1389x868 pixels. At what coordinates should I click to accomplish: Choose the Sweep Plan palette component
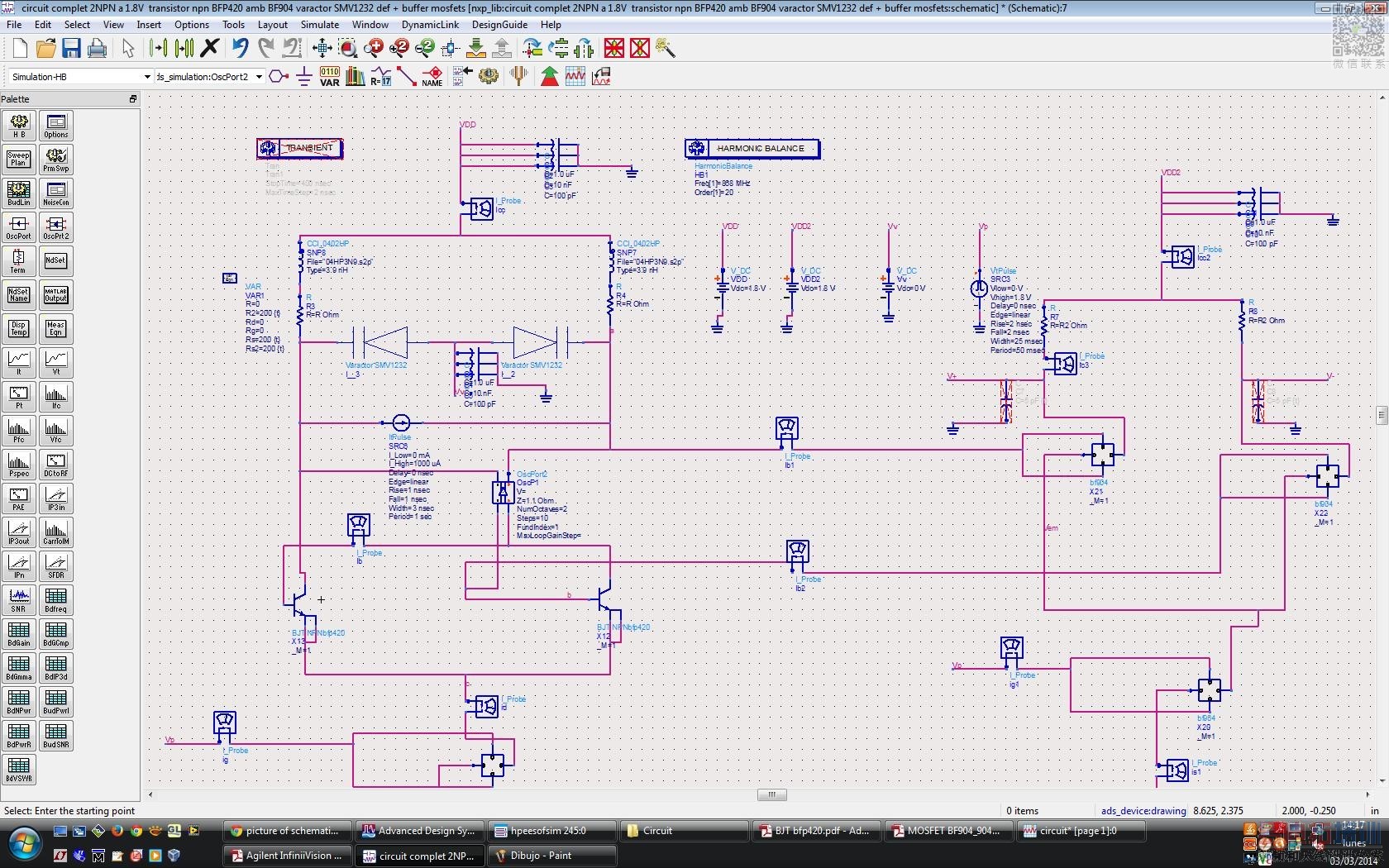18,160
